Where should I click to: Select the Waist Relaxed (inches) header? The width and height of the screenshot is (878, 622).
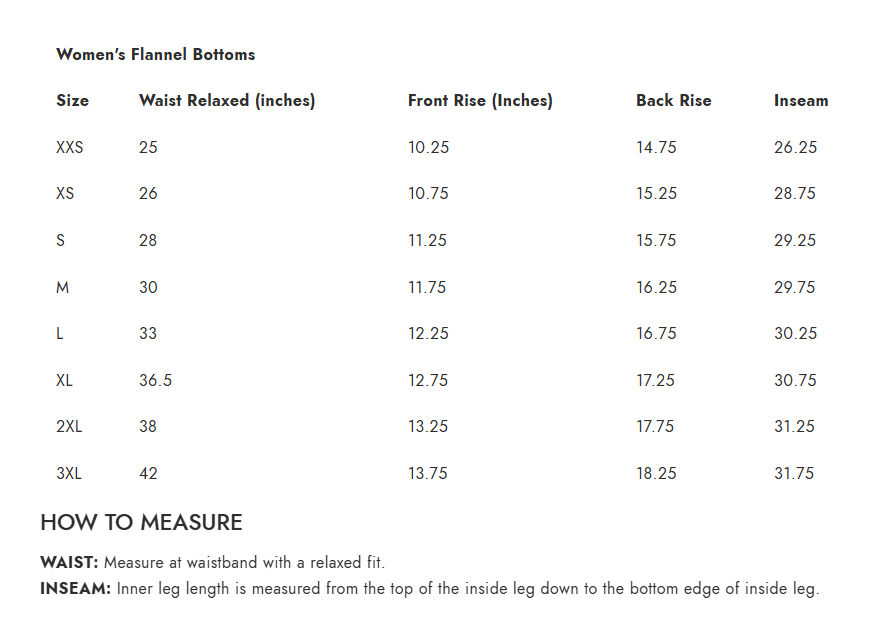click(227, 100)
